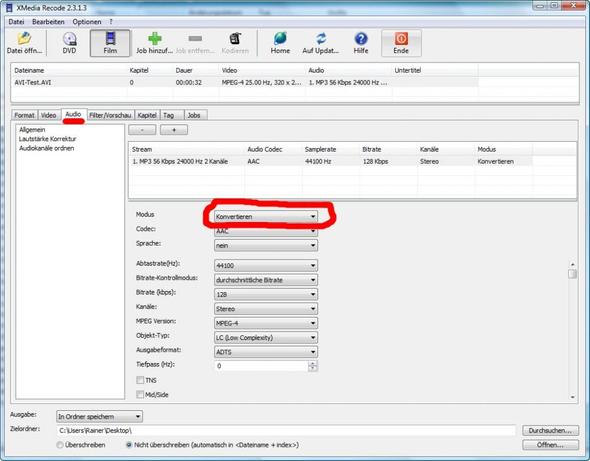Image resolution: width=590 pixels, height=461 pixels.
Task: Open the Kanäle dropdown showing Stereo
Action: (x=266, y=309)
